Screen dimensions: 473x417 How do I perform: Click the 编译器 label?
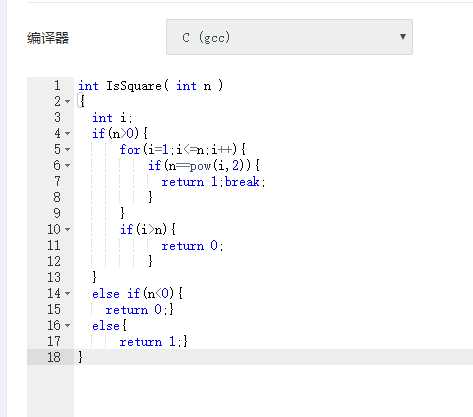tap(48, 38)
